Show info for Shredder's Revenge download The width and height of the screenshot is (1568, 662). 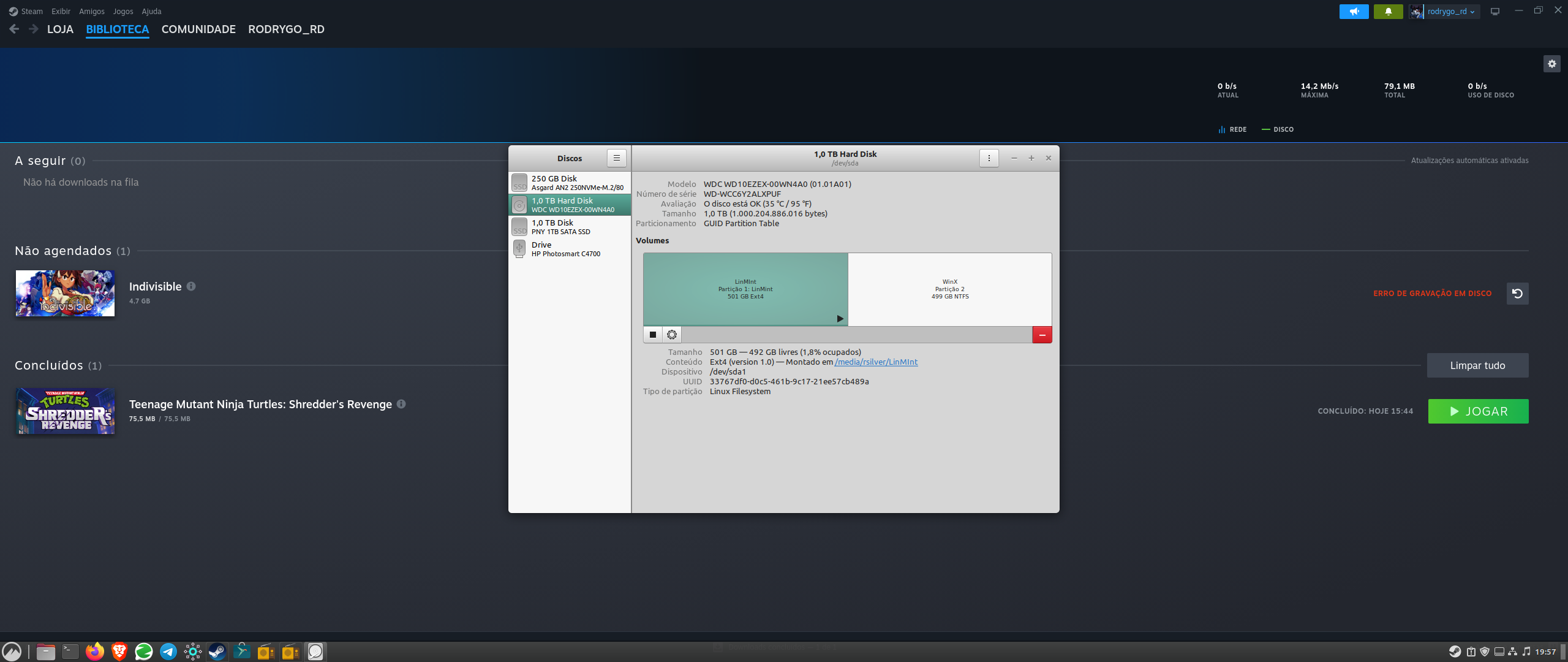[401, 404]
